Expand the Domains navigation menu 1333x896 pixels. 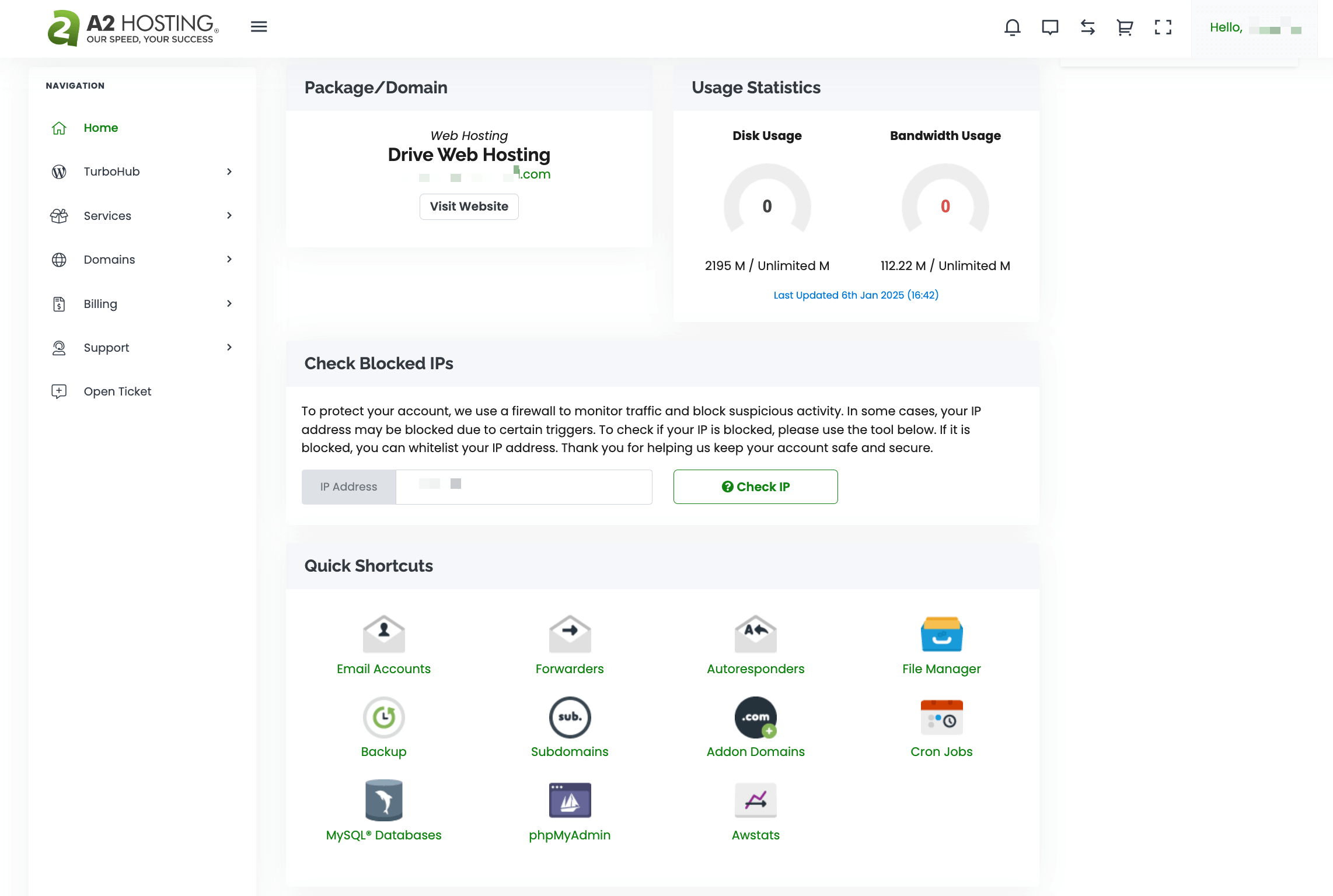(x=109, y=260)
